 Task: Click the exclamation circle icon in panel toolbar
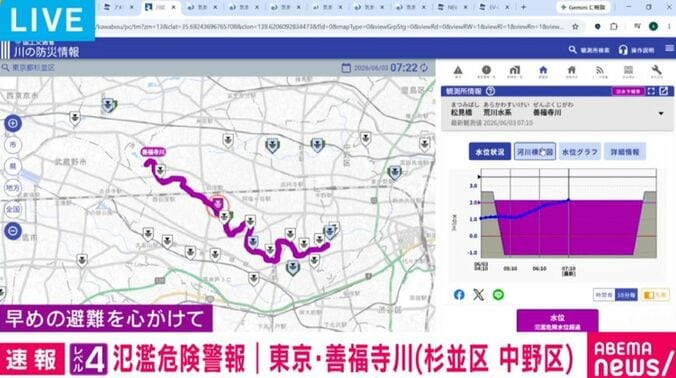486,70
